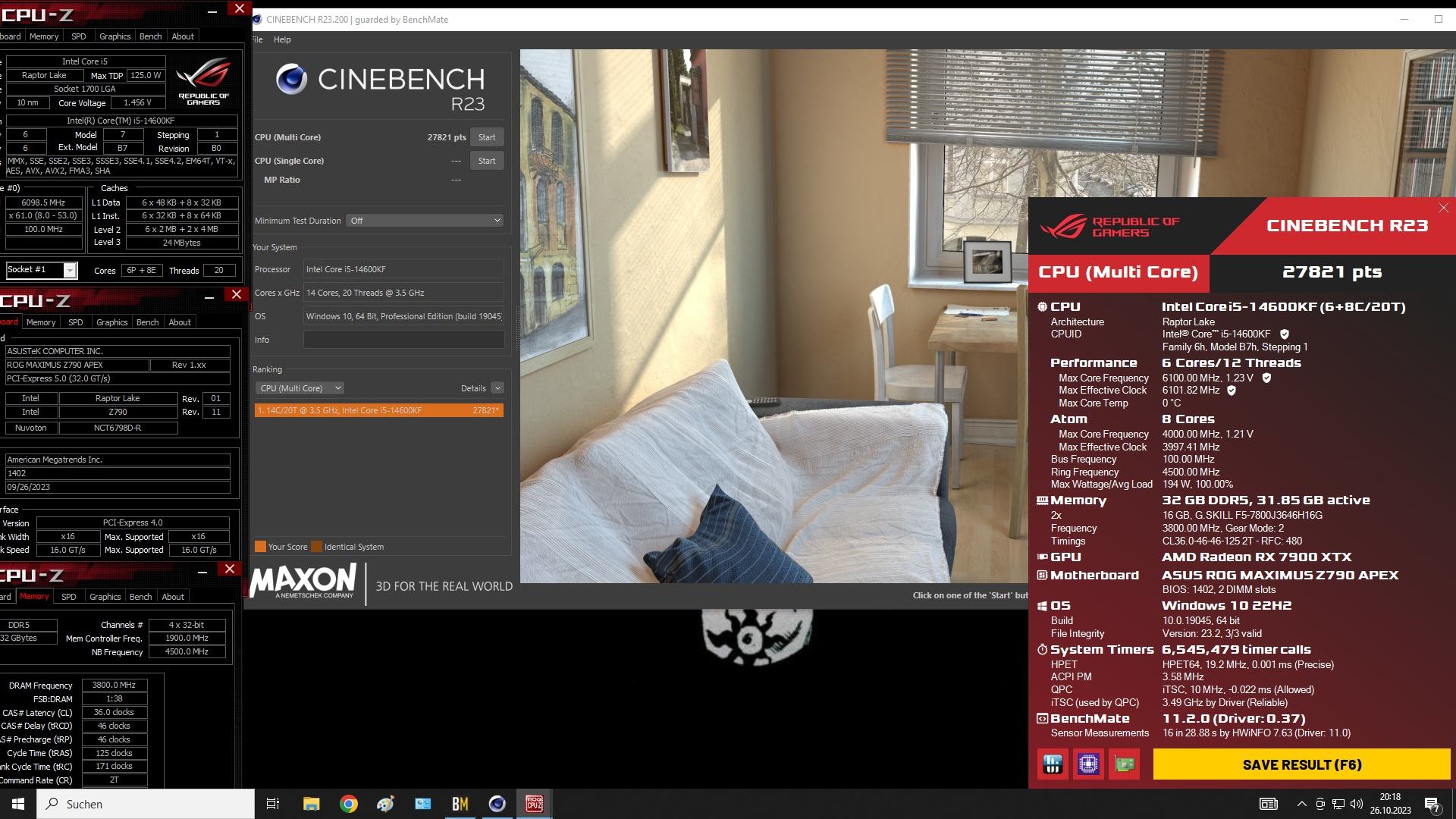Open SPD tab in middle CPU-Z mainboard window
Viewport: 1456px width, 819px height.
[x=75, y=322]
